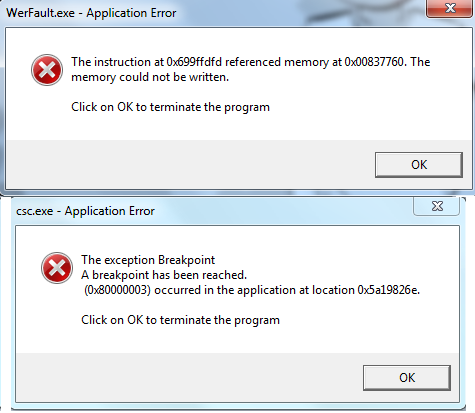Close the csc.exe Application Error window

coord(437,206)
